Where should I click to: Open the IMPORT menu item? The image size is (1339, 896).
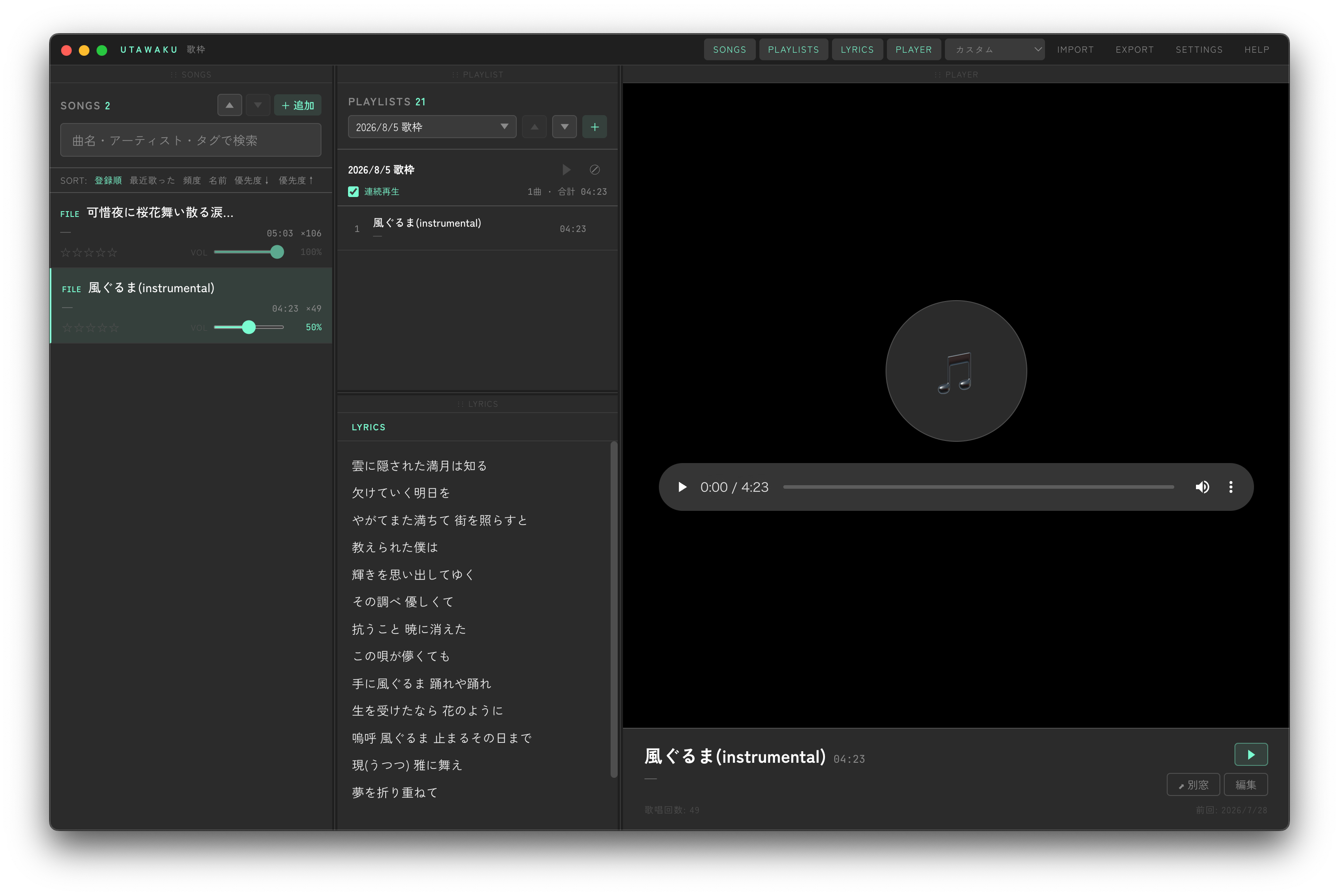click(1075, 50)
